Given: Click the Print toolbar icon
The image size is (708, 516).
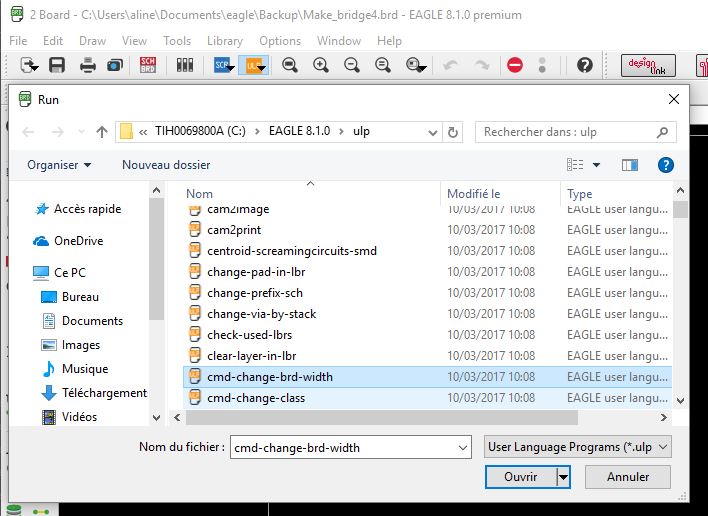Looking at the screenshot, I should pos(88,65).
